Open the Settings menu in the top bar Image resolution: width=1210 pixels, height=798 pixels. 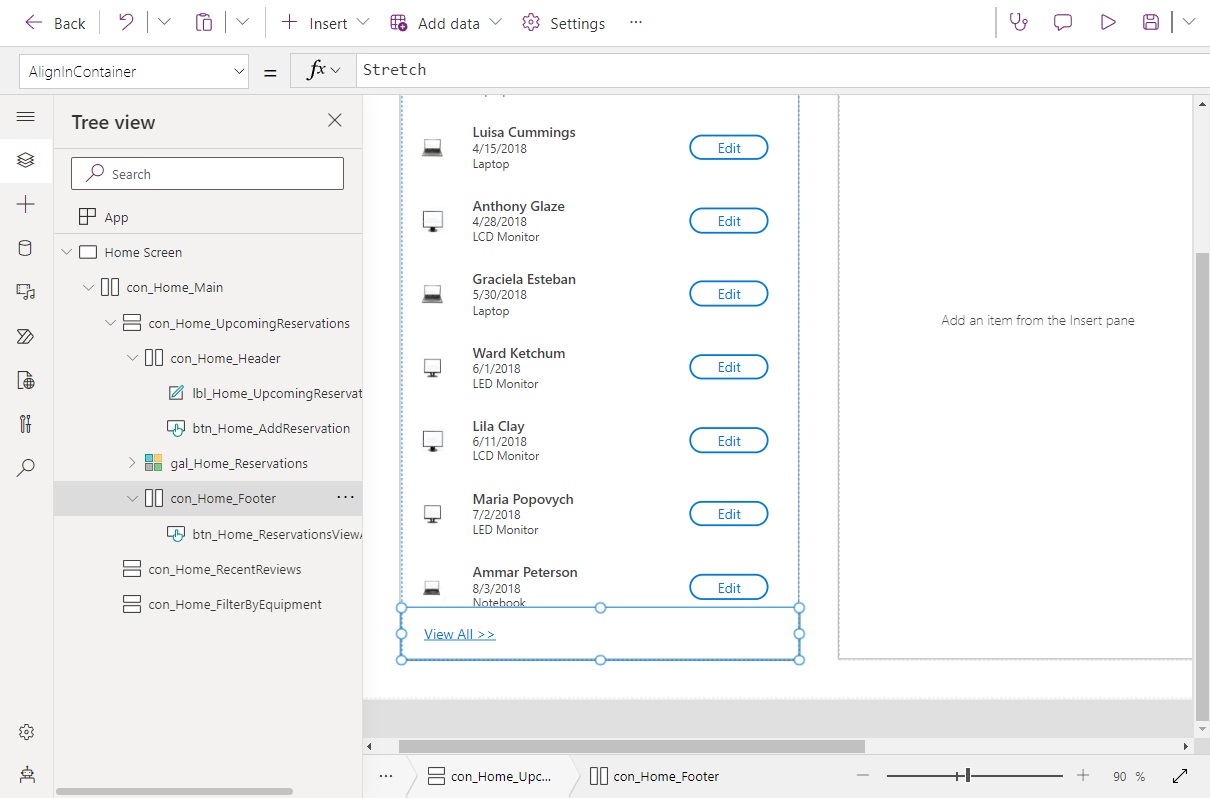(x=563, y=22)
